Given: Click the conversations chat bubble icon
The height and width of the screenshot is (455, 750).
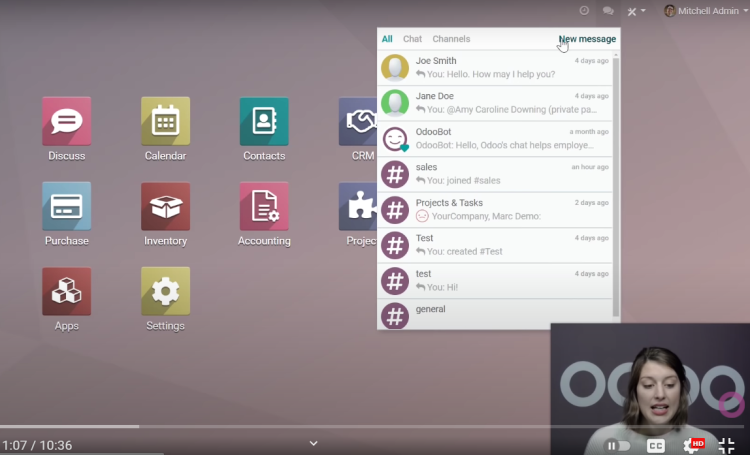Looking at the screenshot, I should [608, 11].
